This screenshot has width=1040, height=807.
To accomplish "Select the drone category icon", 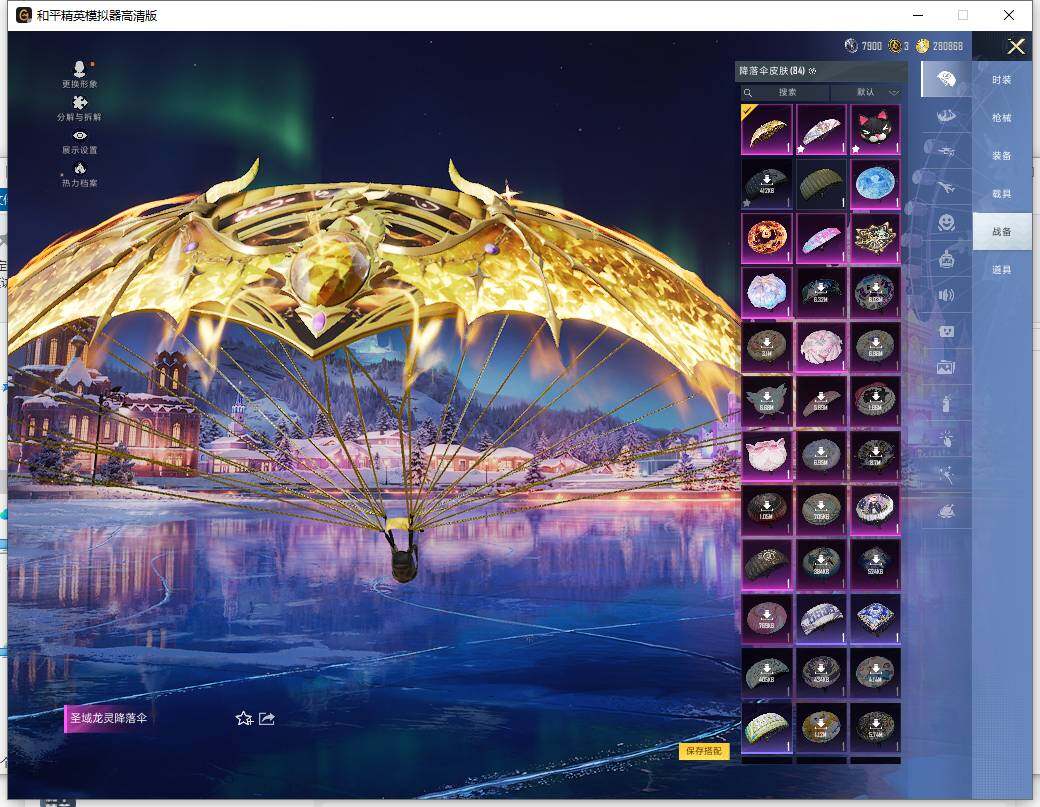I will click(946, 151).
